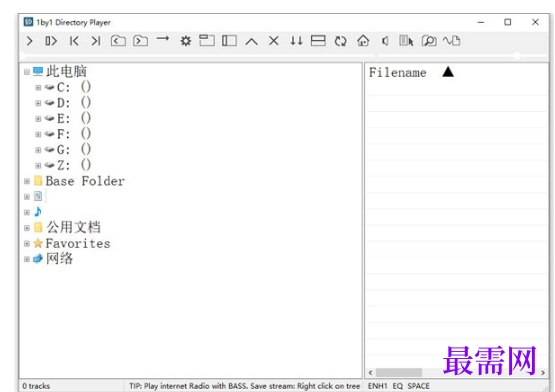Click the X icon in toolbar
This screenshot has width=555, height=392.
[274, 41]
